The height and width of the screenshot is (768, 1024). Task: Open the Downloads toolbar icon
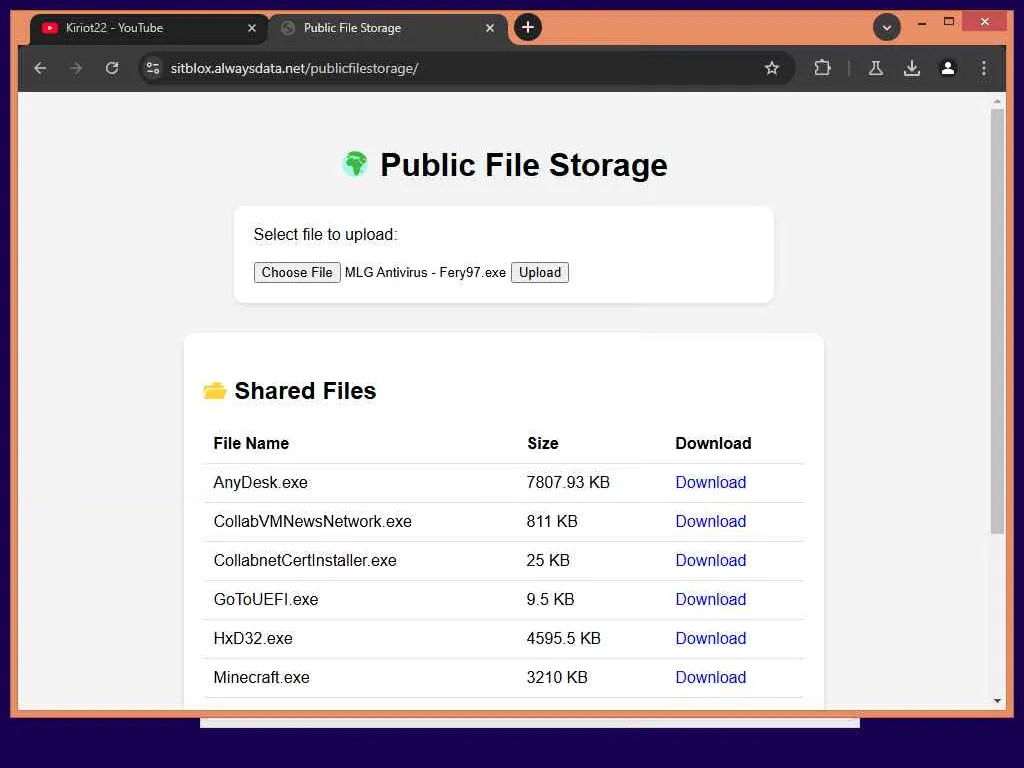[912, 68]
